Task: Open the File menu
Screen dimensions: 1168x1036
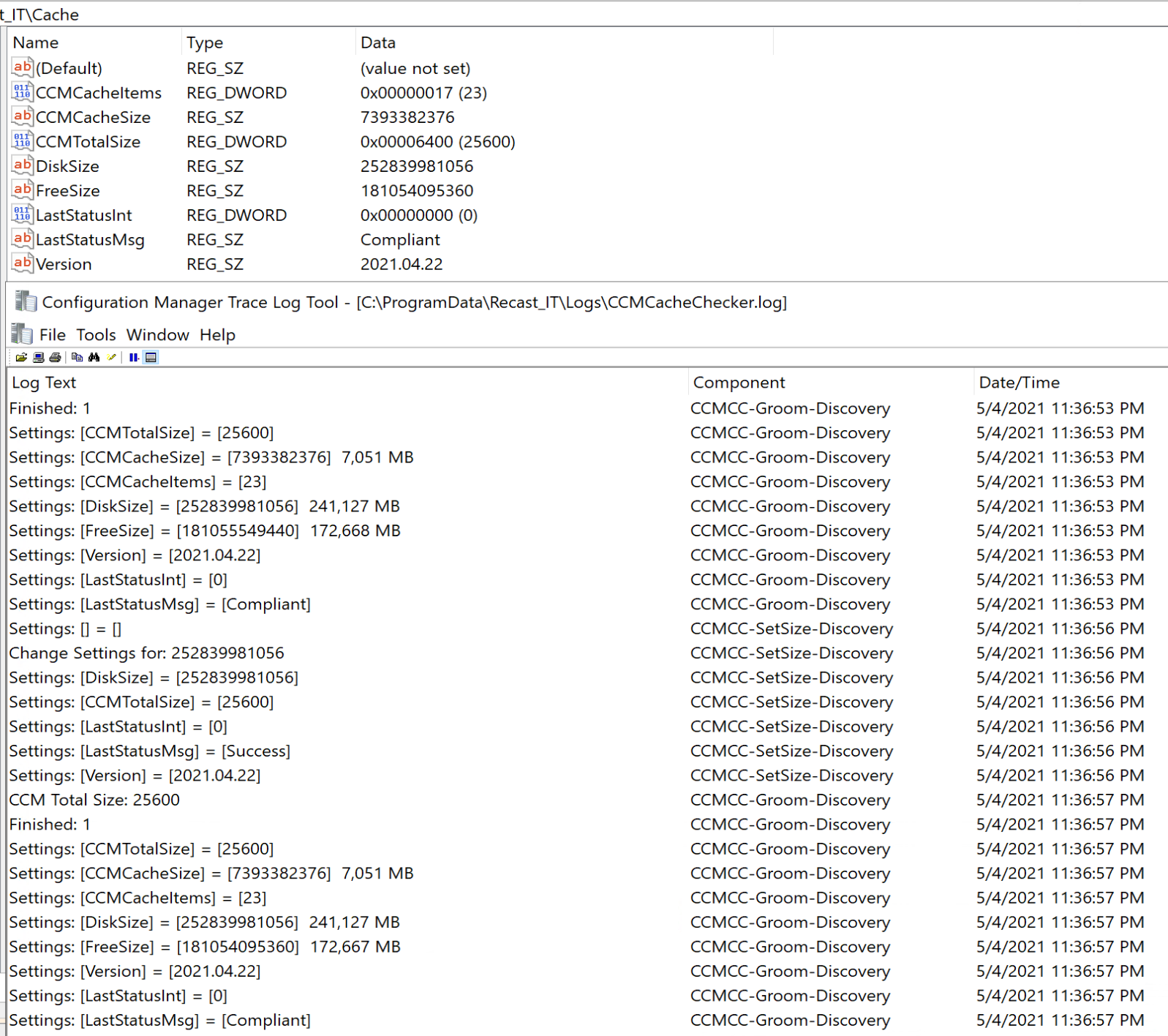Action: tap(52, 335)
